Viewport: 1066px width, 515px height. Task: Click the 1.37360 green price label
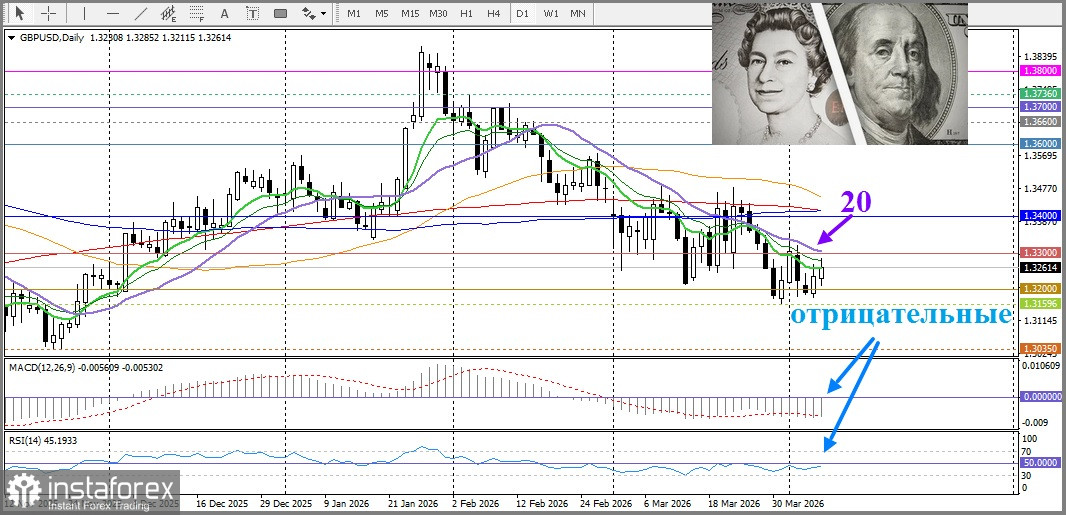coord(1041,94)
